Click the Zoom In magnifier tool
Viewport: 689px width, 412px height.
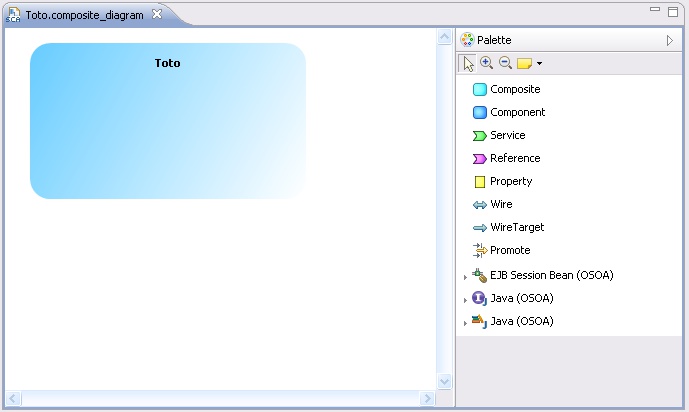point(486,63)
